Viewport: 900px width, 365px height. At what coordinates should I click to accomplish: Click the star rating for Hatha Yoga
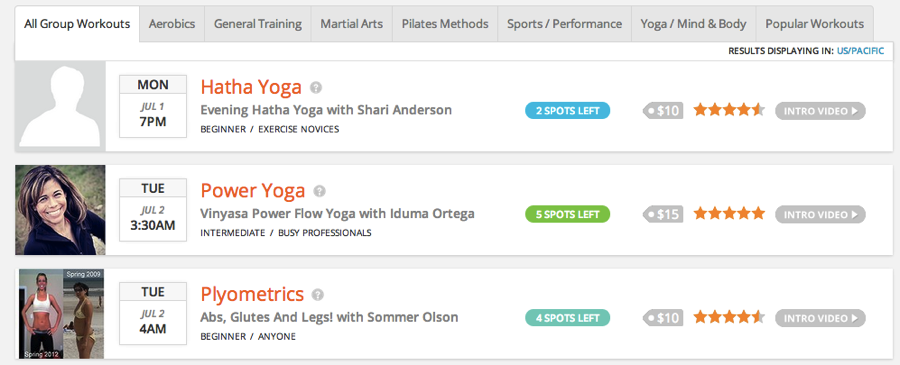(x=729, y=110)
